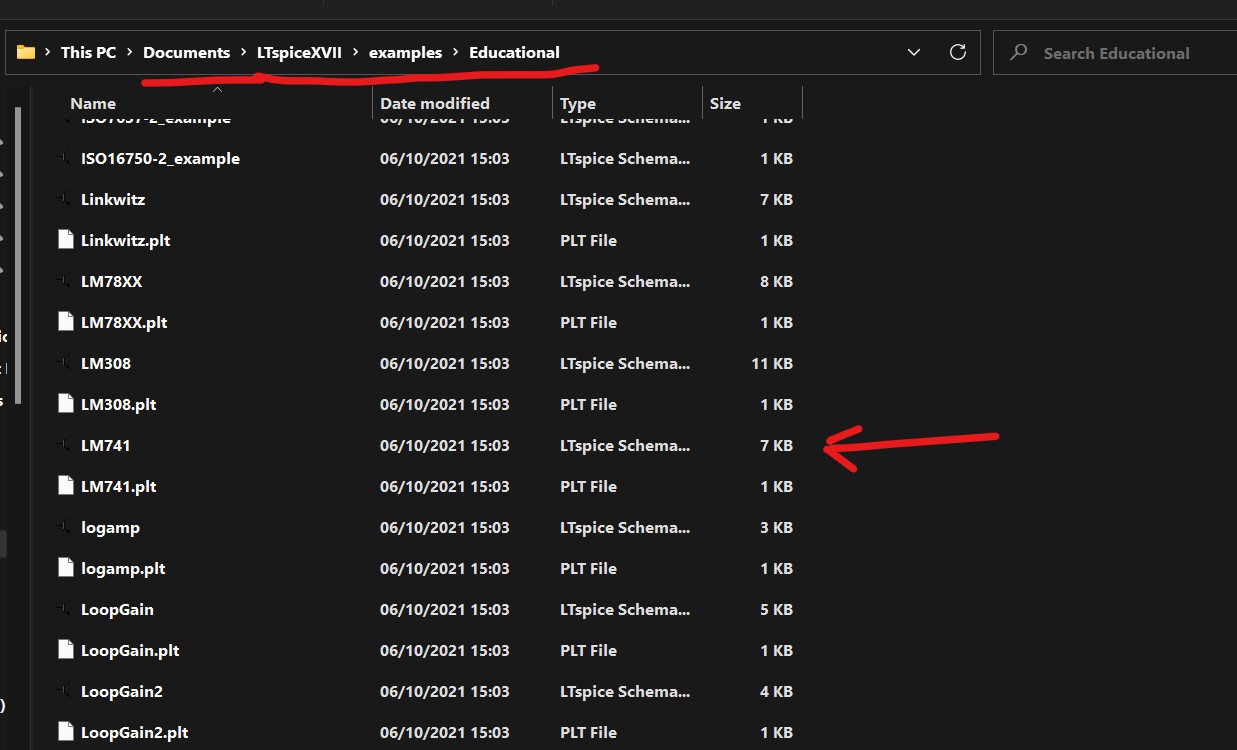1237x750 pixels.
Task: Click document icon of logamp.plt
Action: click(65, 568)
